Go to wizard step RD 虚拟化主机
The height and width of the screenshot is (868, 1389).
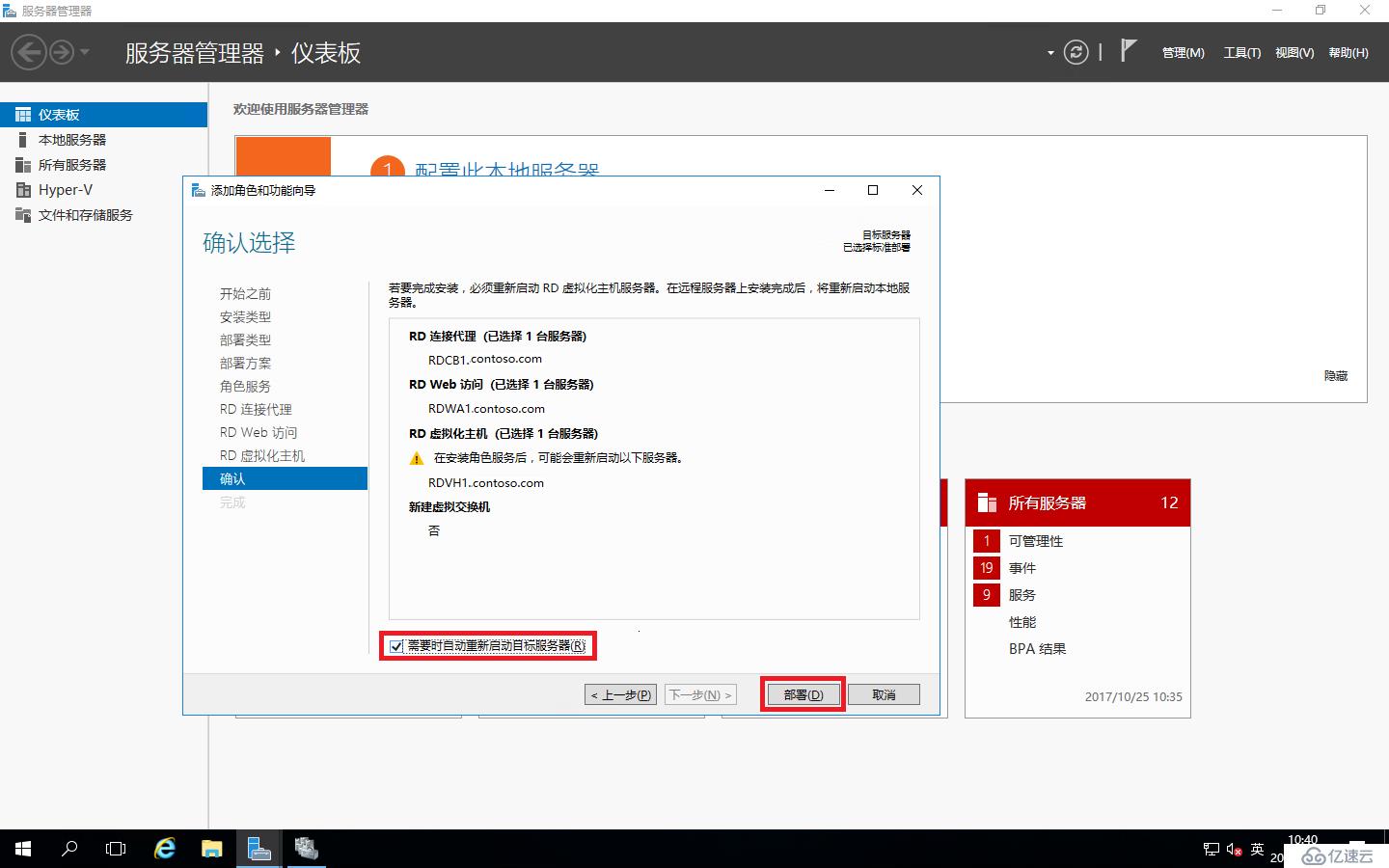pos(262,456)
